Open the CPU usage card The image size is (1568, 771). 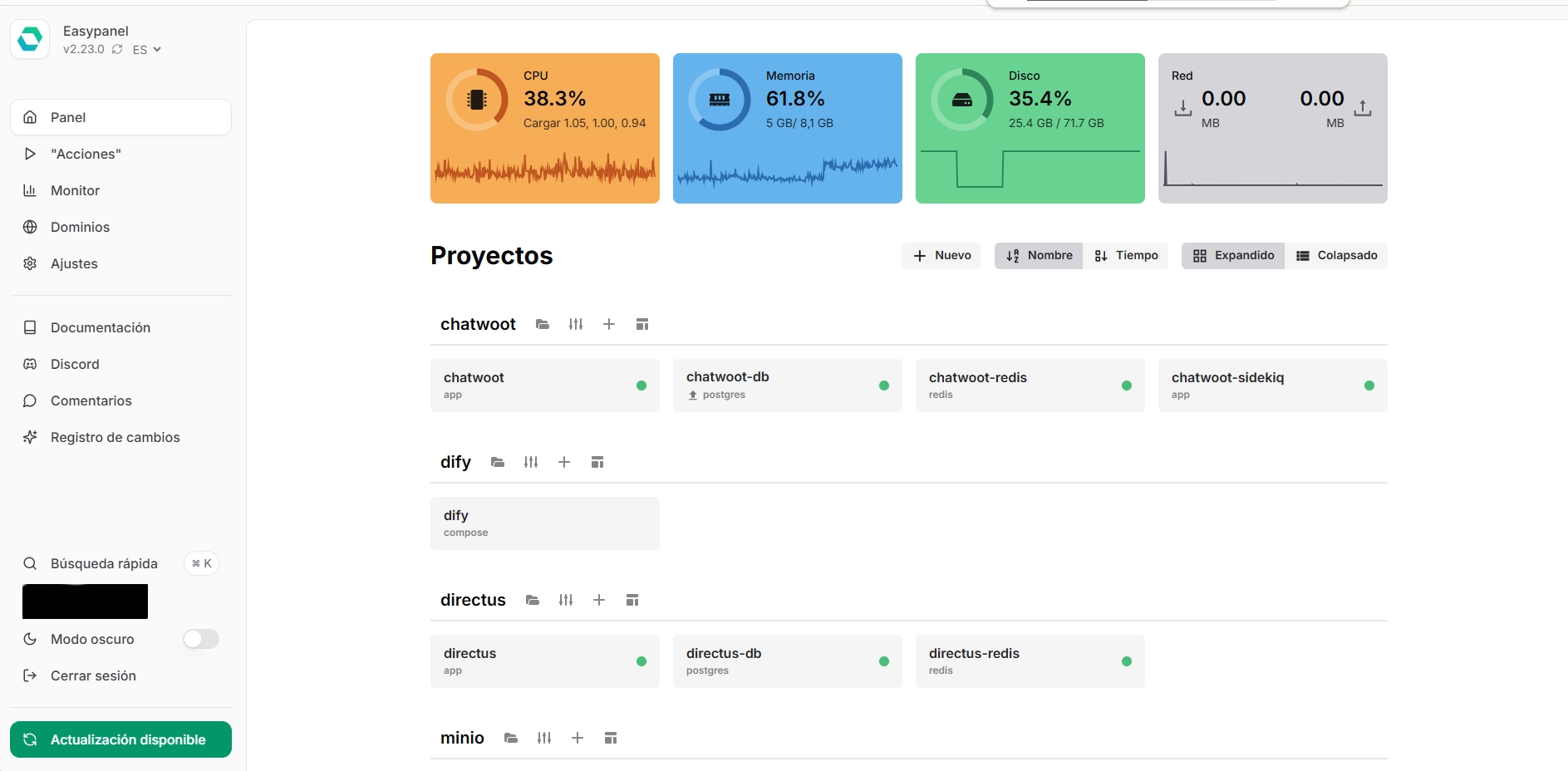(545, 128)
